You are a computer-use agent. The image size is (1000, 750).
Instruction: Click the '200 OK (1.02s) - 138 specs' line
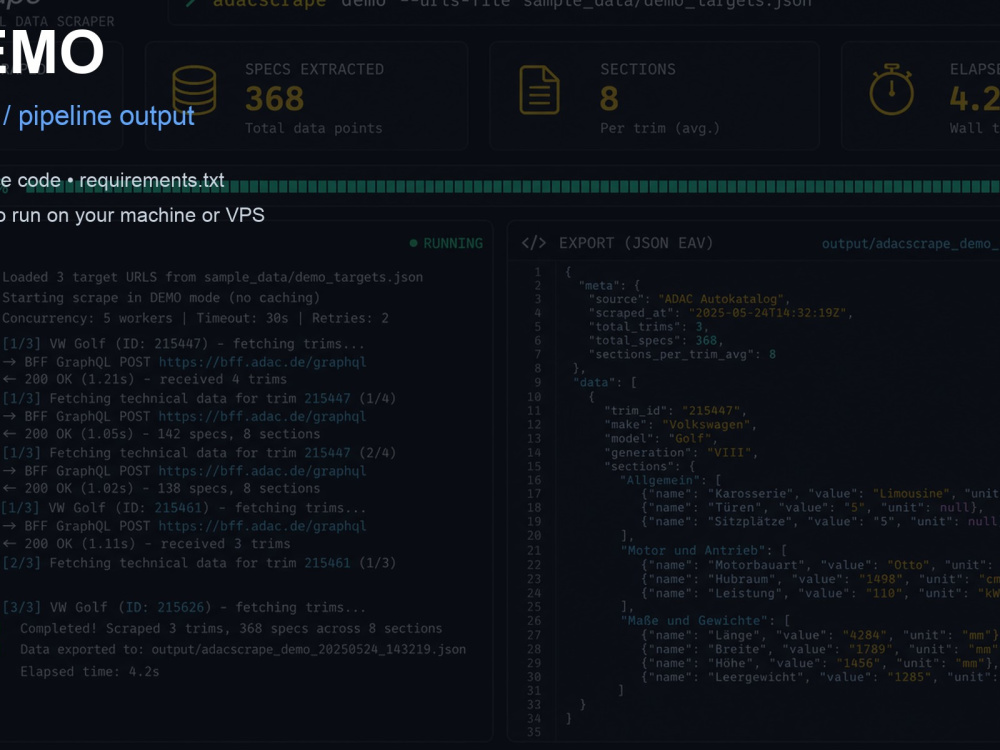click(x=161, y=488)
